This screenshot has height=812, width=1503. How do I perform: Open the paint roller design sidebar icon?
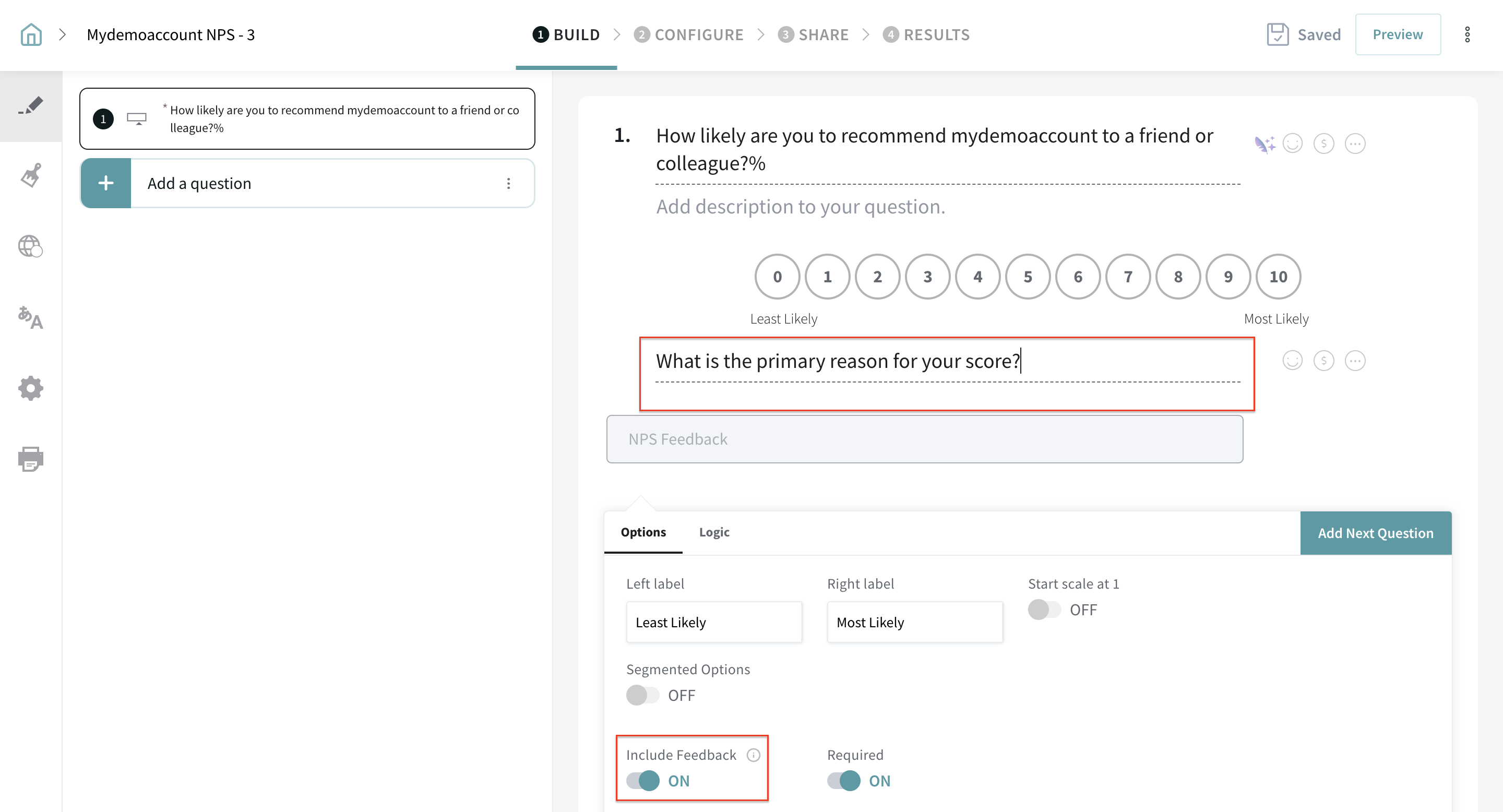[x=31, y=175]
